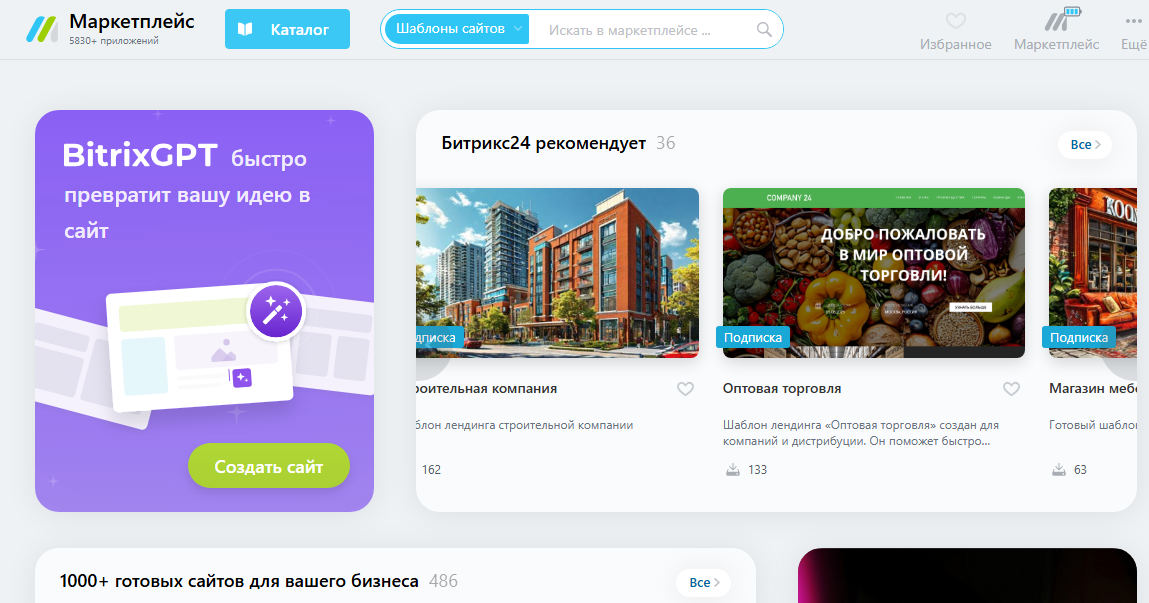This screenshot has height=603, width=1149.
Task: Click Подписка badge on Оптовая торговля
Action: (753, 337)
